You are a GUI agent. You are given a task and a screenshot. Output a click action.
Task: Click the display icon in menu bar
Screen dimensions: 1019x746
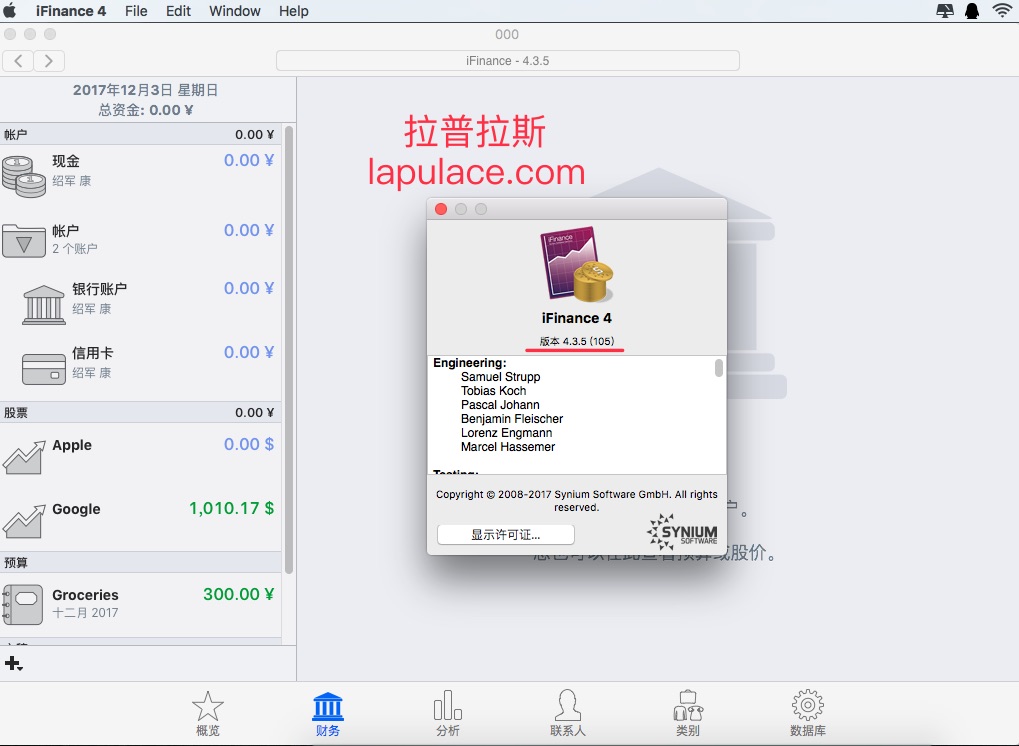945,11
